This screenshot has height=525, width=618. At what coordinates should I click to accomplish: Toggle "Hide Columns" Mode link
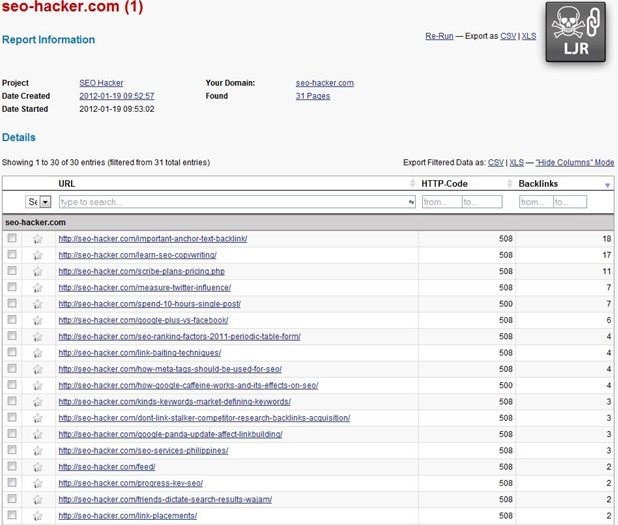574,162
